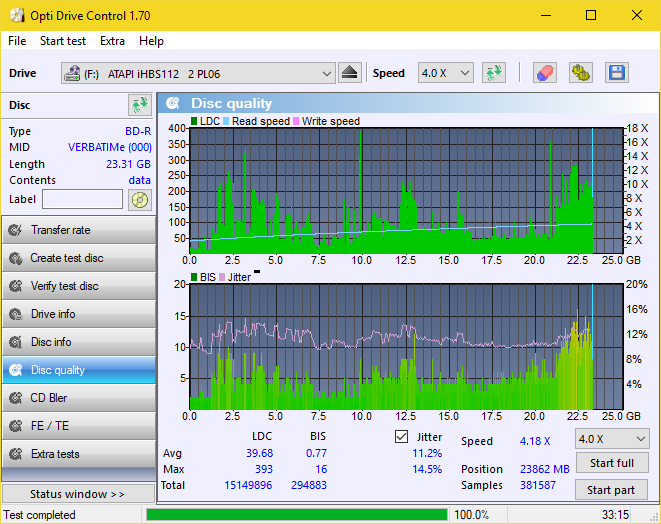Viewport: 661px width, 524px height.
Task: Switch to the Transfer rate view
Action: click(x=79, y=230)
